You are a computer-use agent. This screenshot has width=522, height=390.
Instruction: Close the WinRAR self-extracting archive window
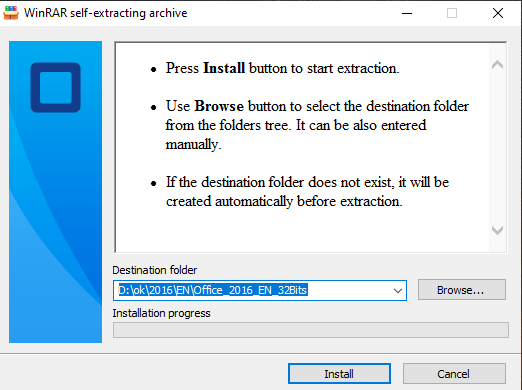pos(498,13)
